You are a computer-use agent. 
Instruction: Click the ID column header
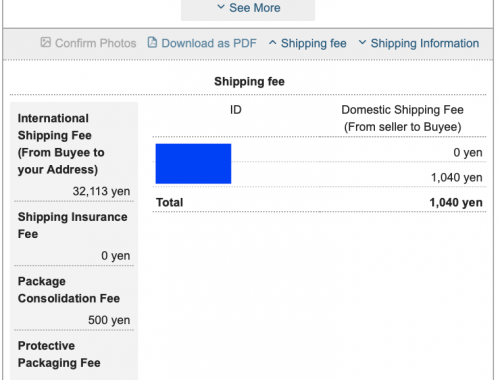[x=236, y=110]
